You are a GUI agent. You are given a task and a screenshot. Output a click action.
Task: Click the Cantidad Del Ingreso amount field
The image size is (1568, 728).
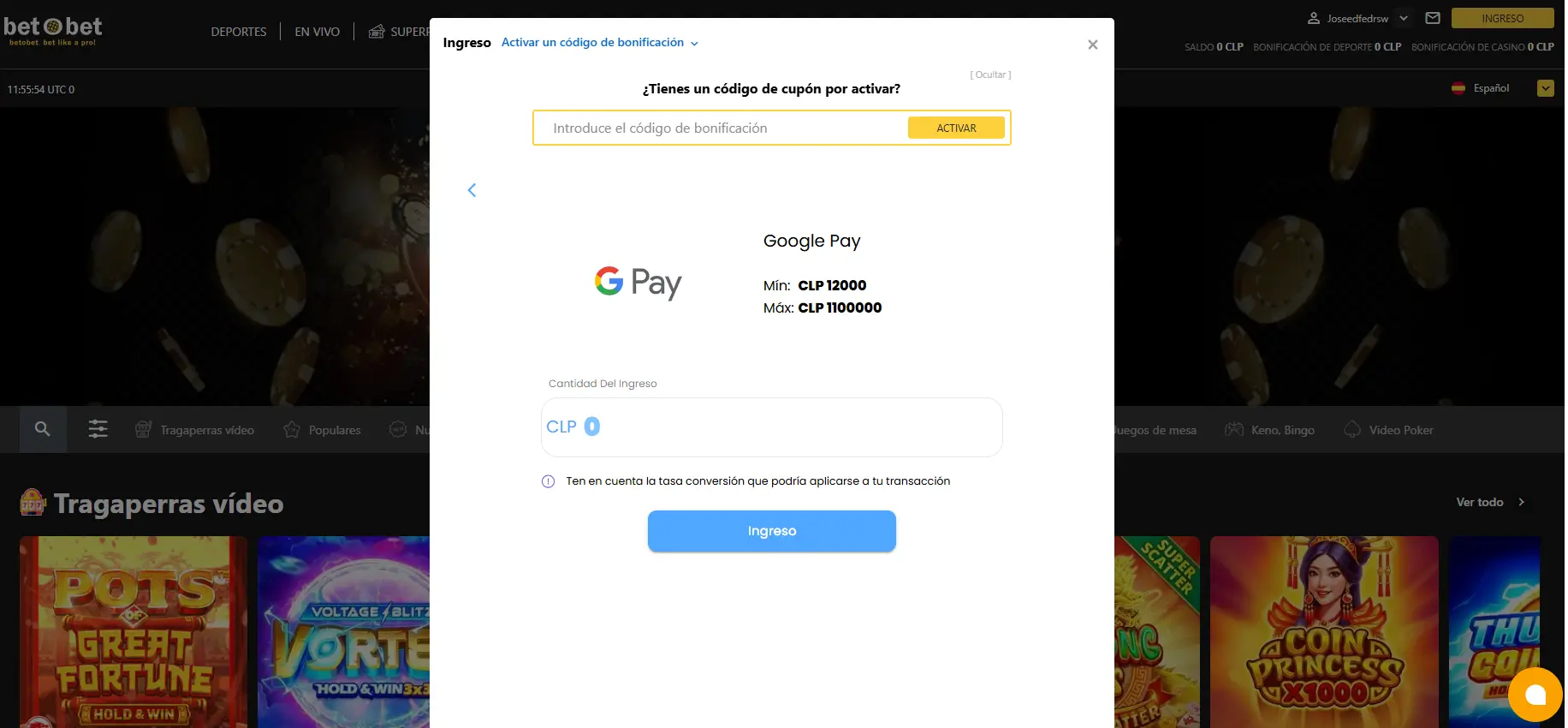(772, 427)
